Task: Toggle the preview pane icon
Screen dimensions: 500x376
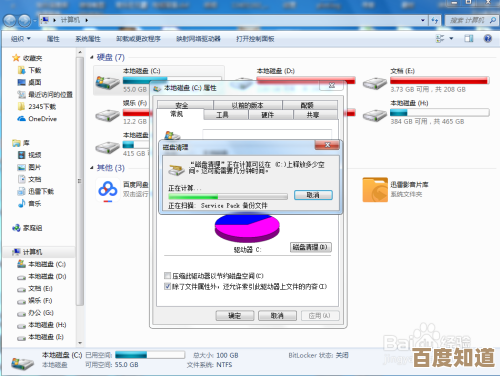Action: click(x=469, y=39)
